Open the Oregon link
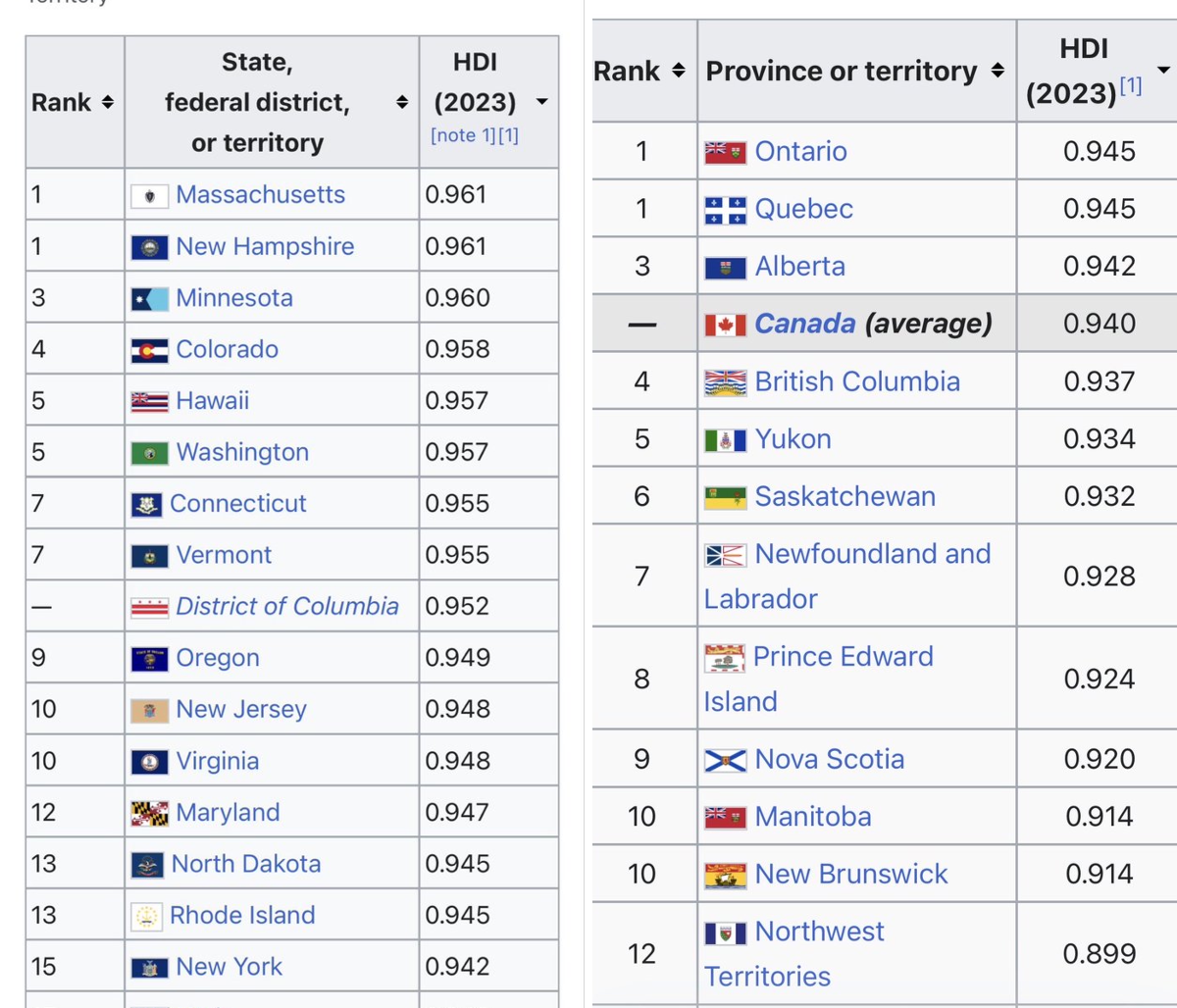 point(218,657)
